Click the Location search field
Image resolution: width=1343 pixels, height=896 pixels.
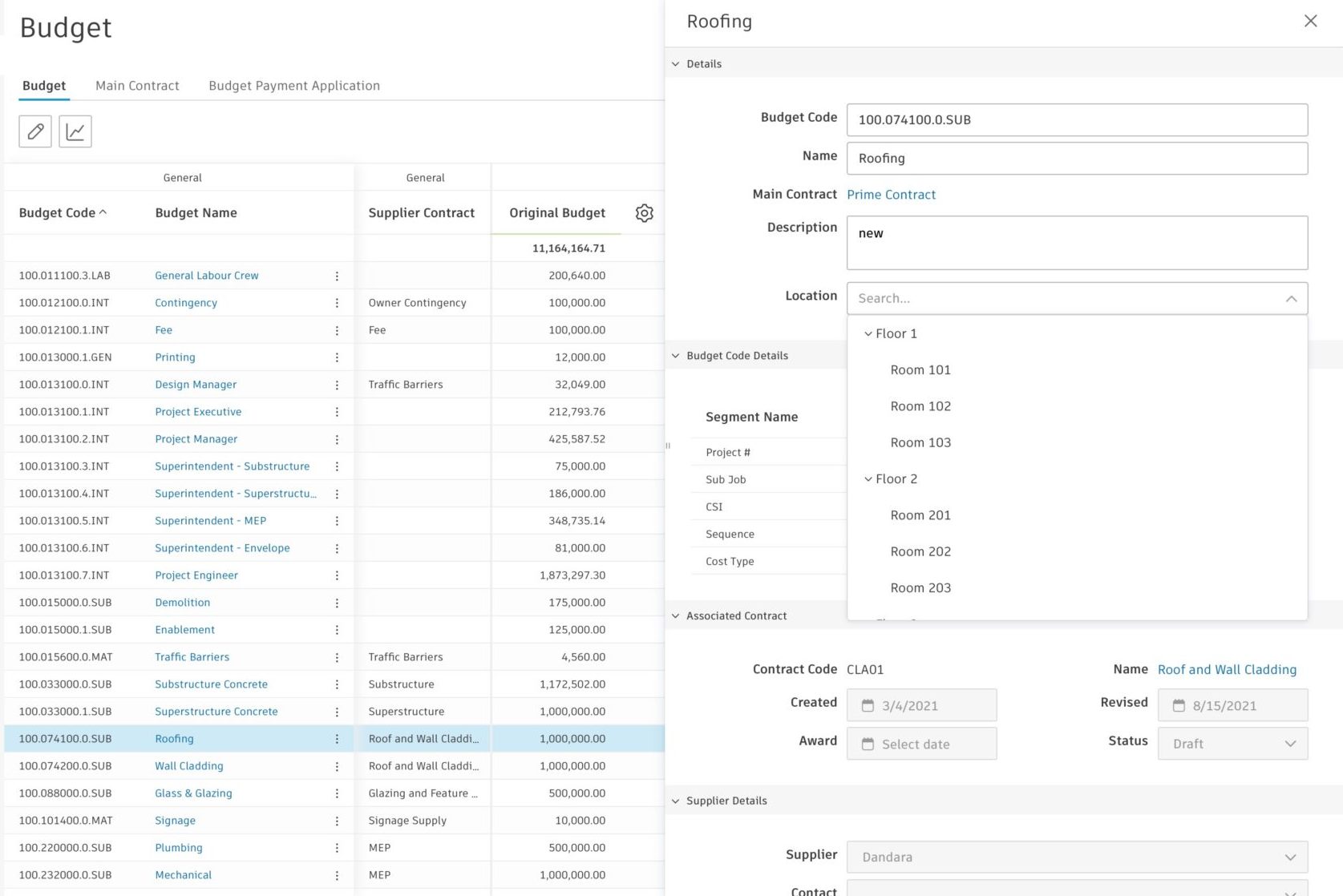pyautogui.click(x=1078, y=298)
